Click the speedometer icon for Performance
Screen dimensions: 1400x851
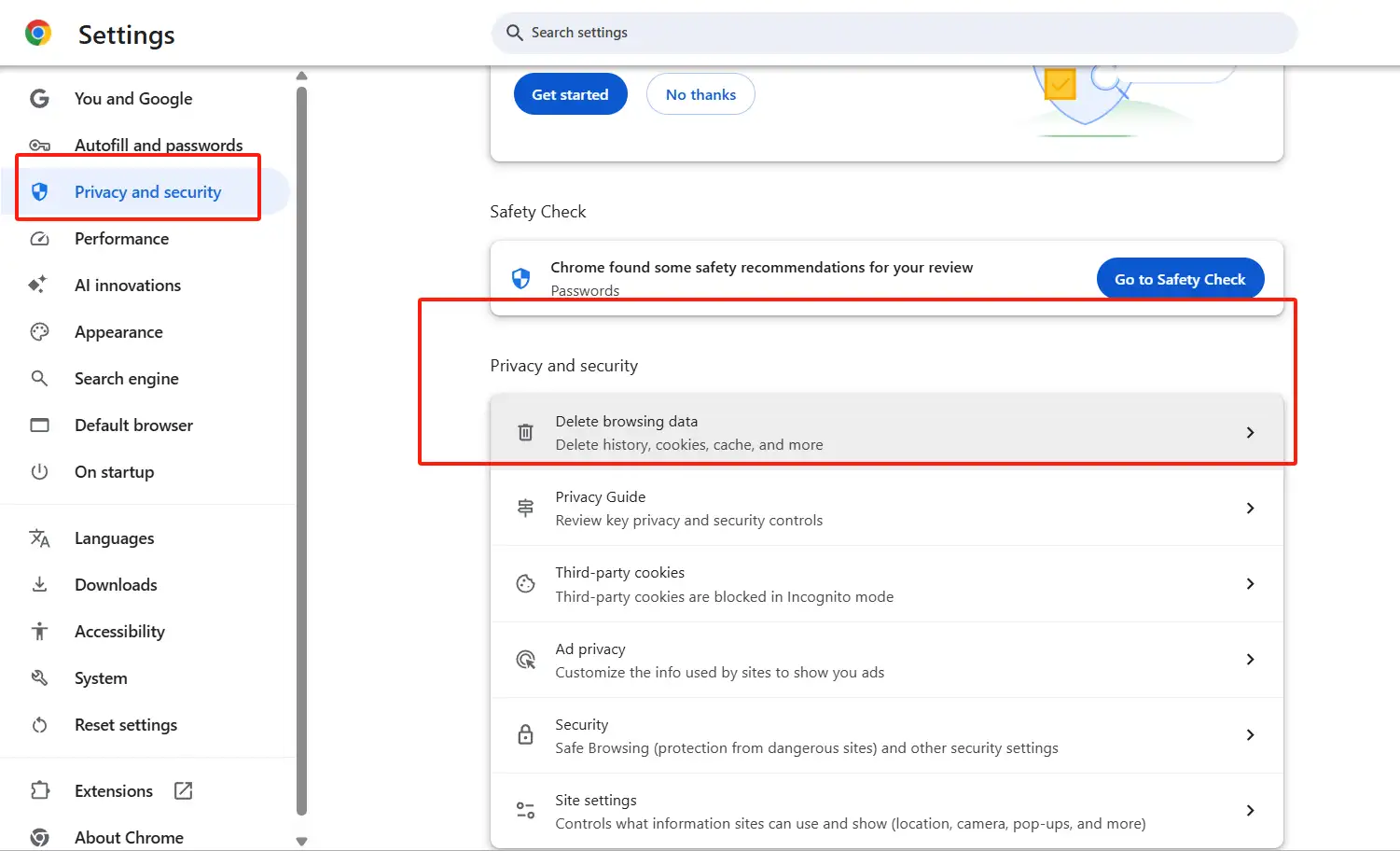click(39, 239)
